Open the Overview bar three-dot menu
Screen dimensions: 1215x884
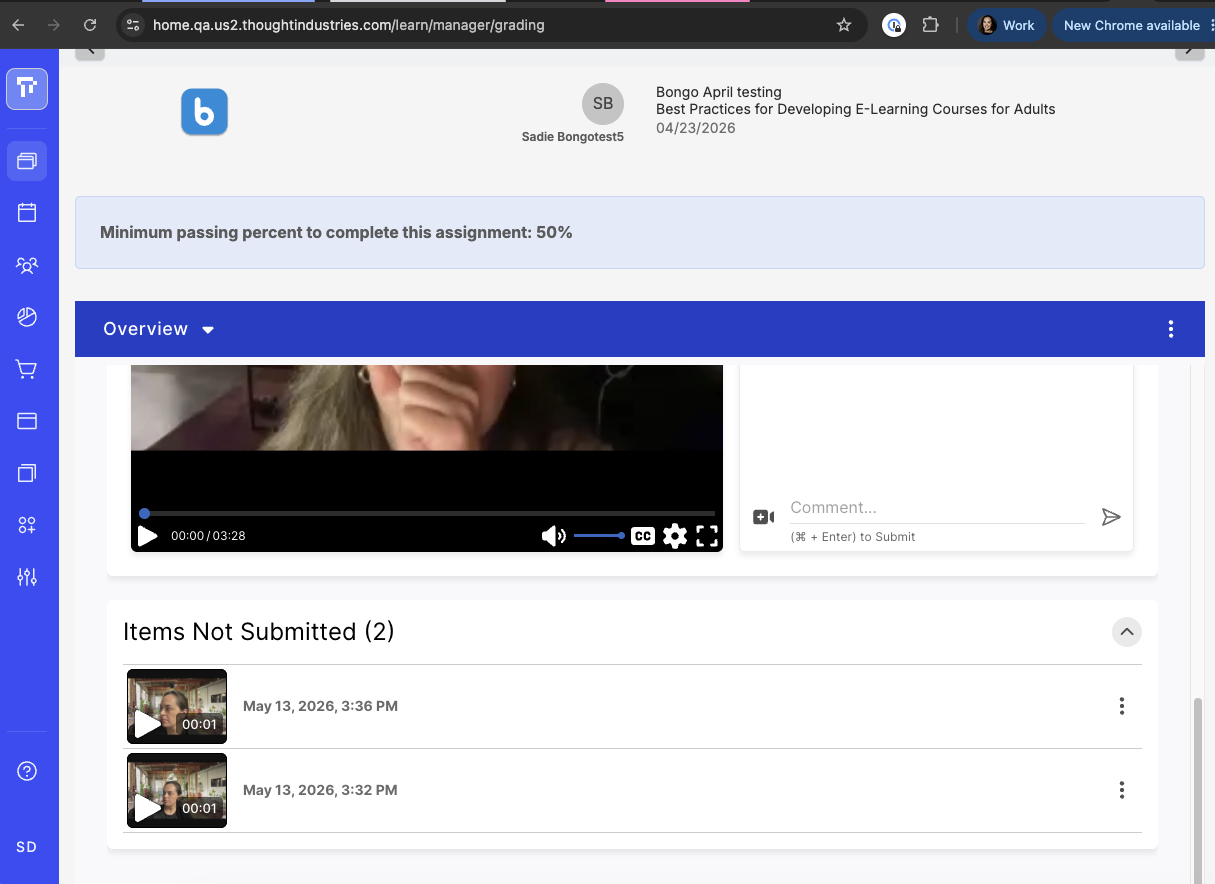tap(1171, 329)
